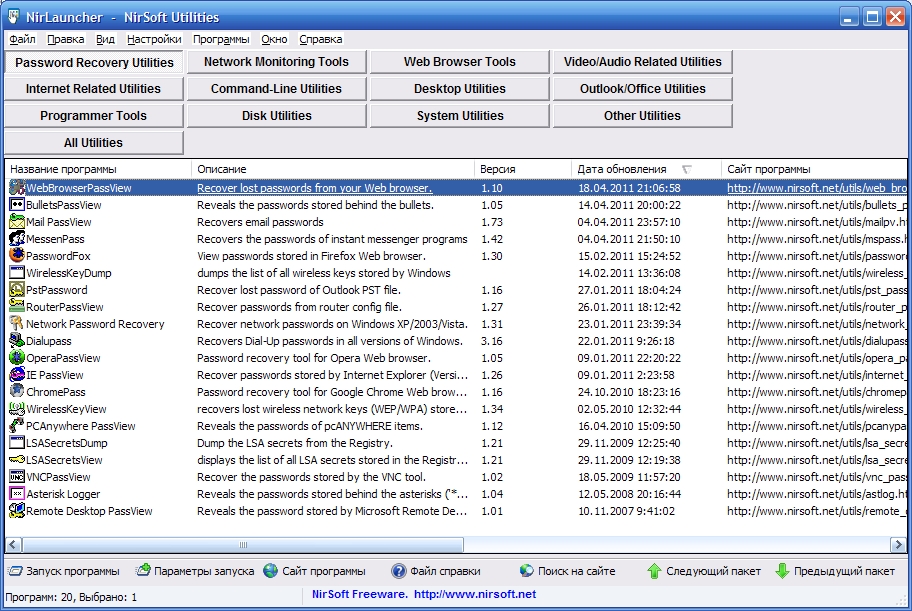Select Other Utilities category
Image resolution: width=912 pixels, height=611 pixels.
[x=642, y=116]
